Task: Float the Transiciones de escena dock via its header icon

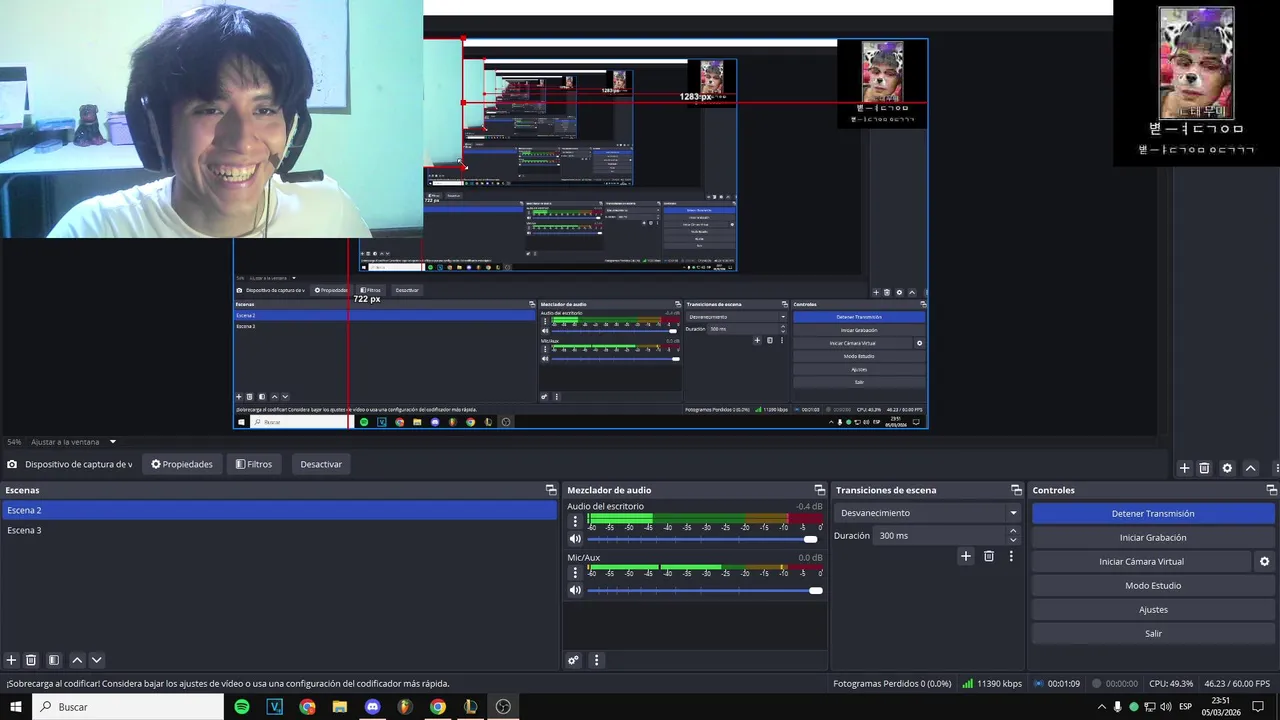Action: [1016, 490]
